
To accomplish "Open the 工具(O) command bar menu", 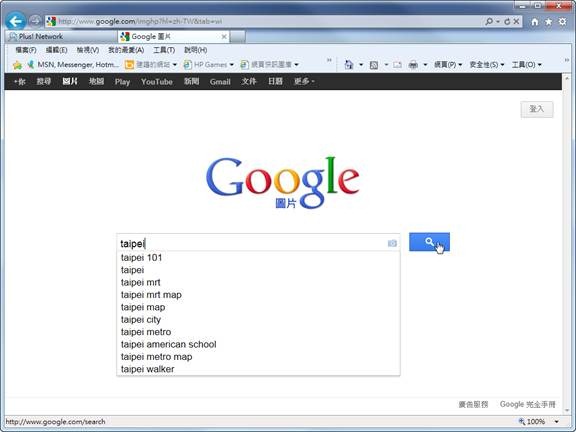I will 526,65.
